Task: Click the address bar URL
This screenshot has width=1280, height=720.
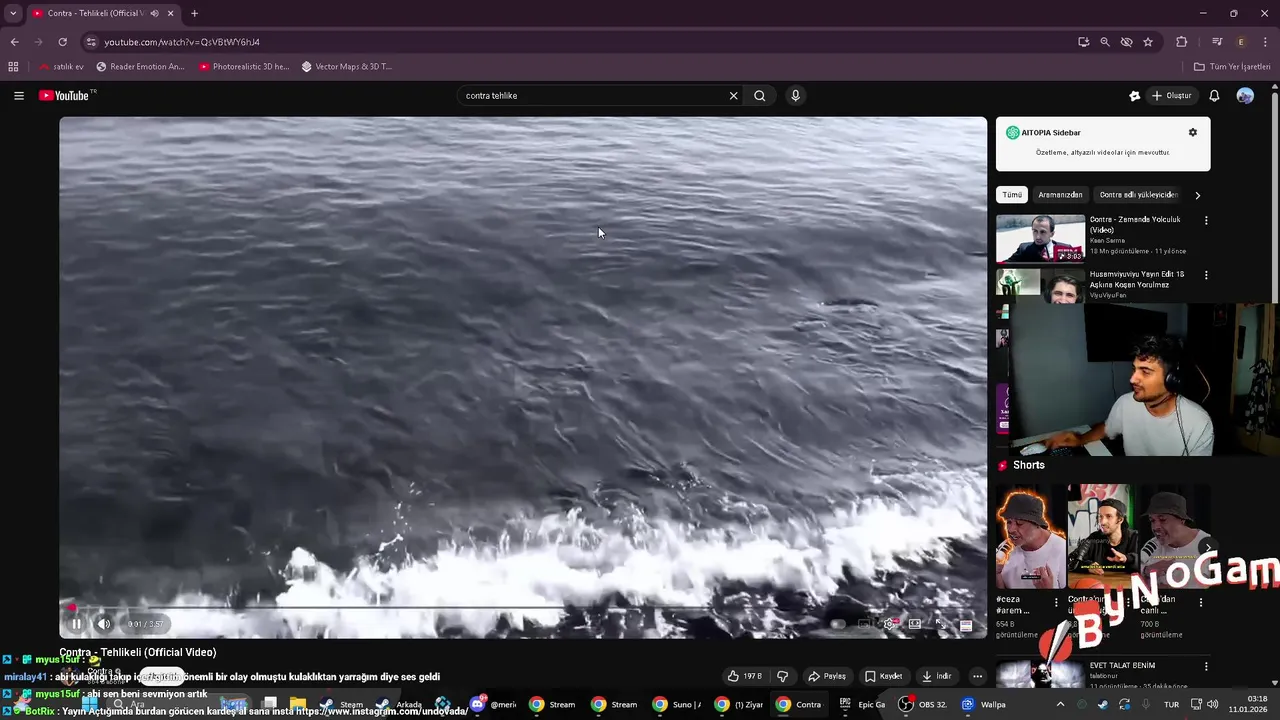Action: coord(182,42)
